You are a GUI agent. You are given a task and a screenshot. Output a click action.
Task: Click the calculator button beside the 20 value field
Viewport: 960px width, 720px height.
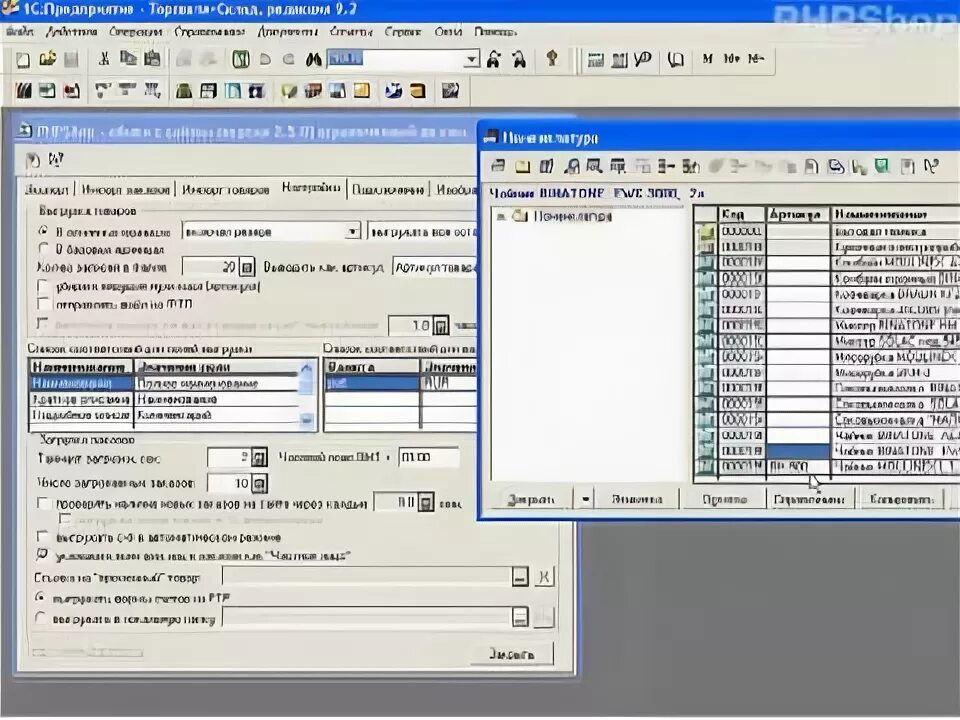tap(247, 267)
